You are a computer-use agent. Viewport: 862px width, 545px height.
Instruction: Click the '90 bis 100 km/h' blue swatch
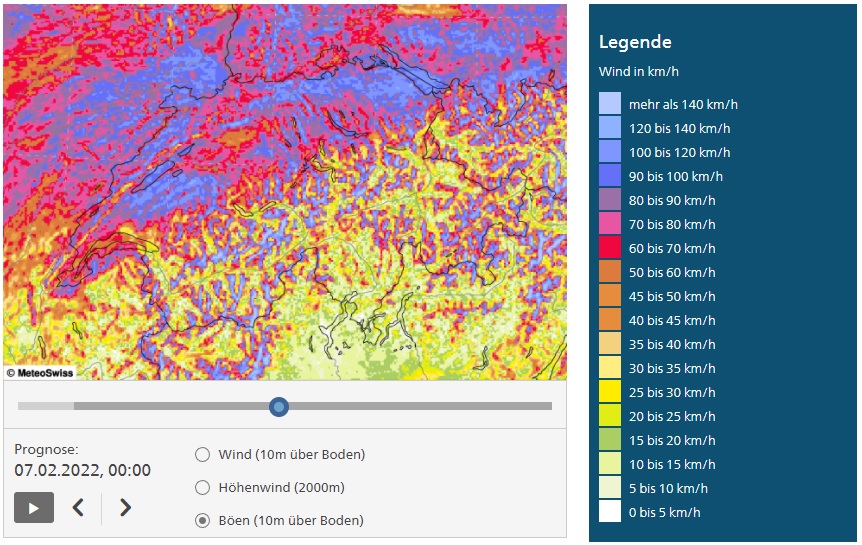610,176
